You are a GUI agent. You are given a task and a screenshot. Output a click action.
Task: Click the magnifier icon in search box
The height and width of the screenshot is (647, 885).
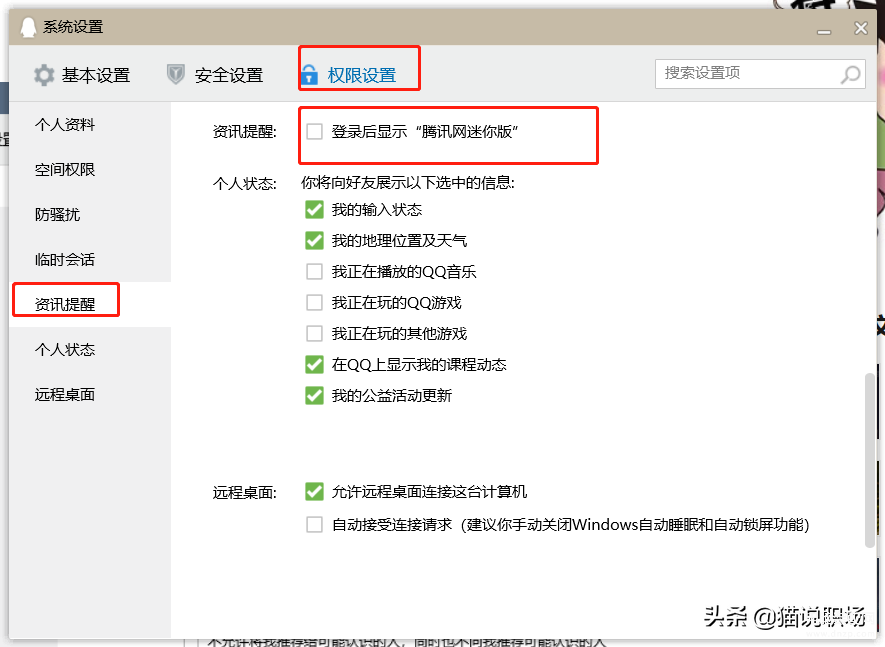850,74
